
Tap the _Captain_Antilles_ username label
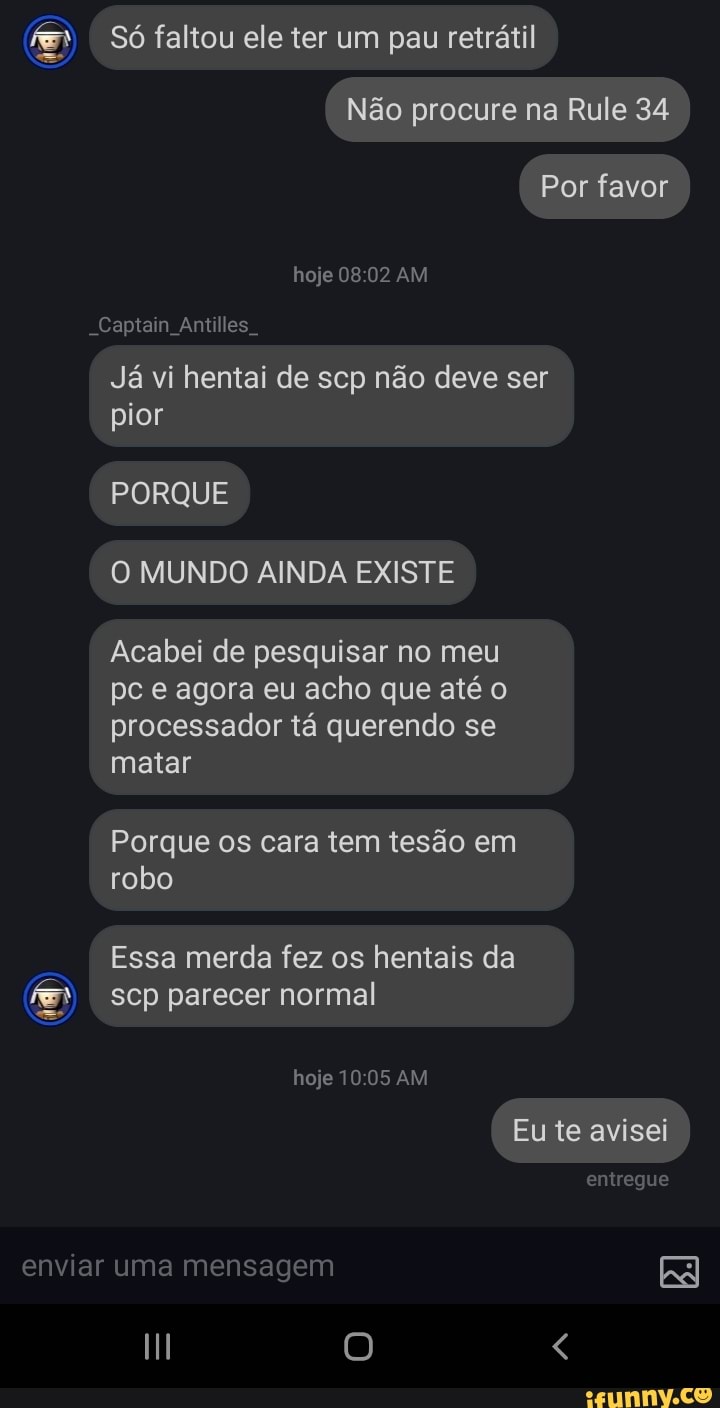click(x=175, y=324)
